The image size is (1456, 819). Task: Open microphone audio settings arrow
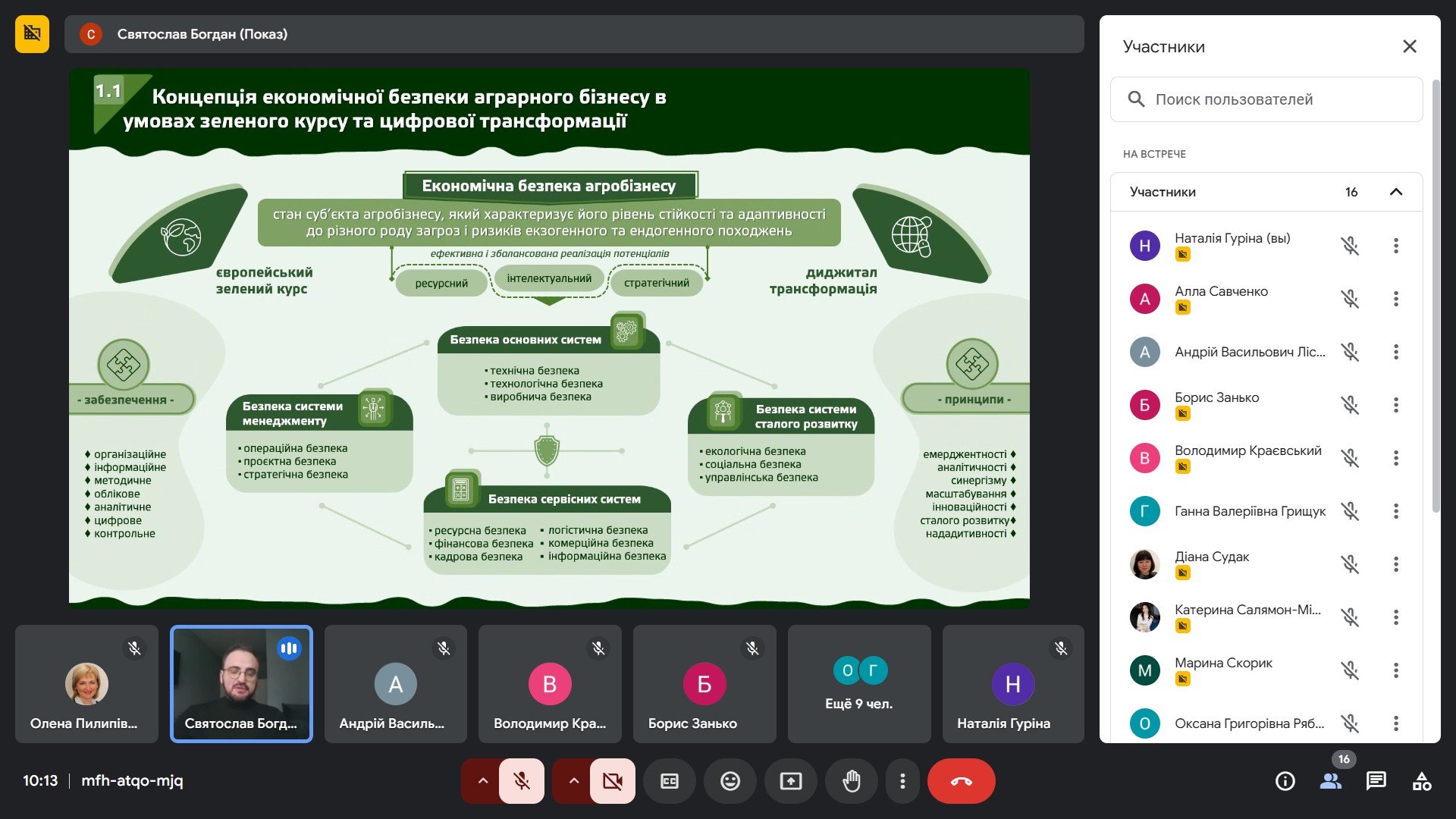pyautogui.click(x=482, y=781)
